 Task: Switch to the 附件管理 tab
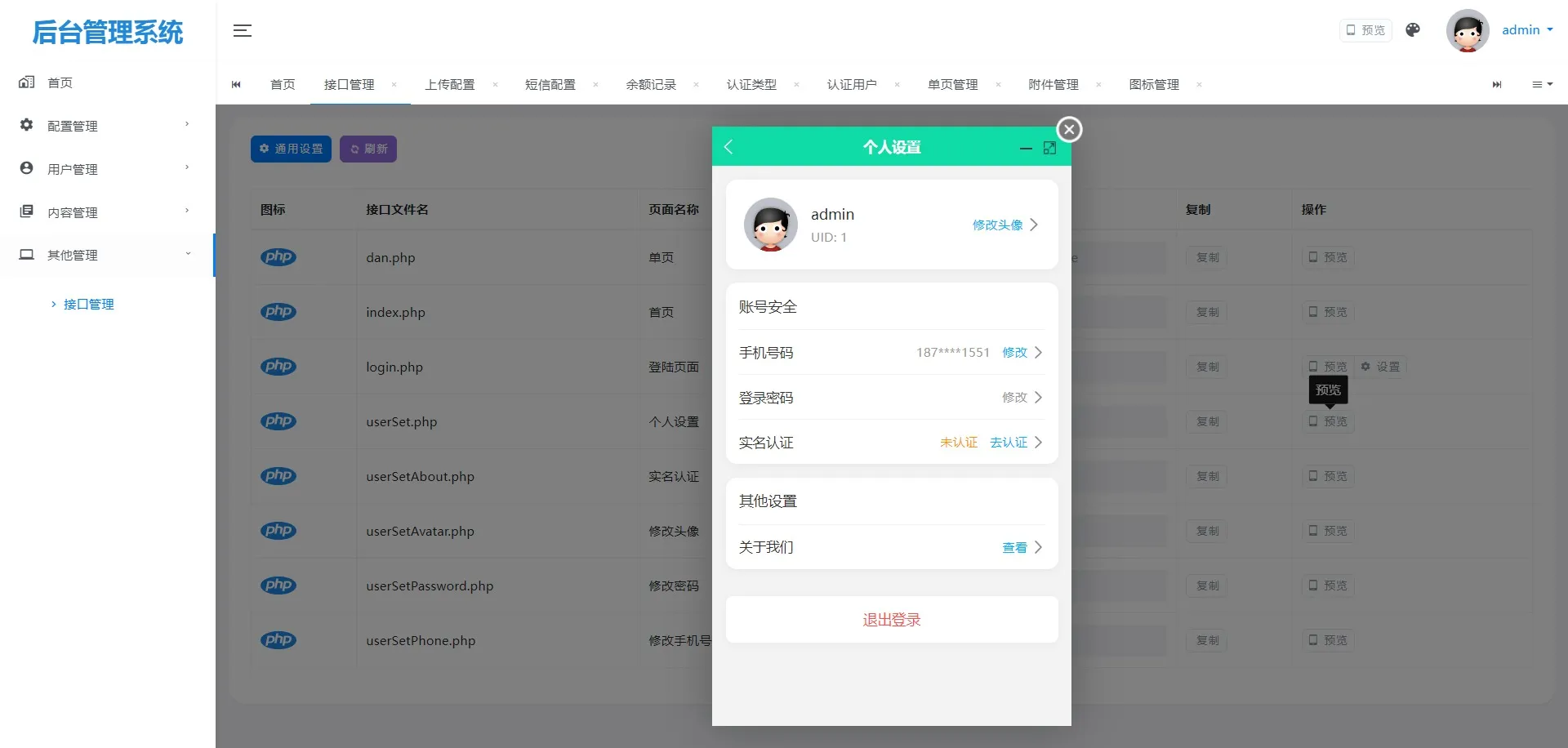(1053, 84)
